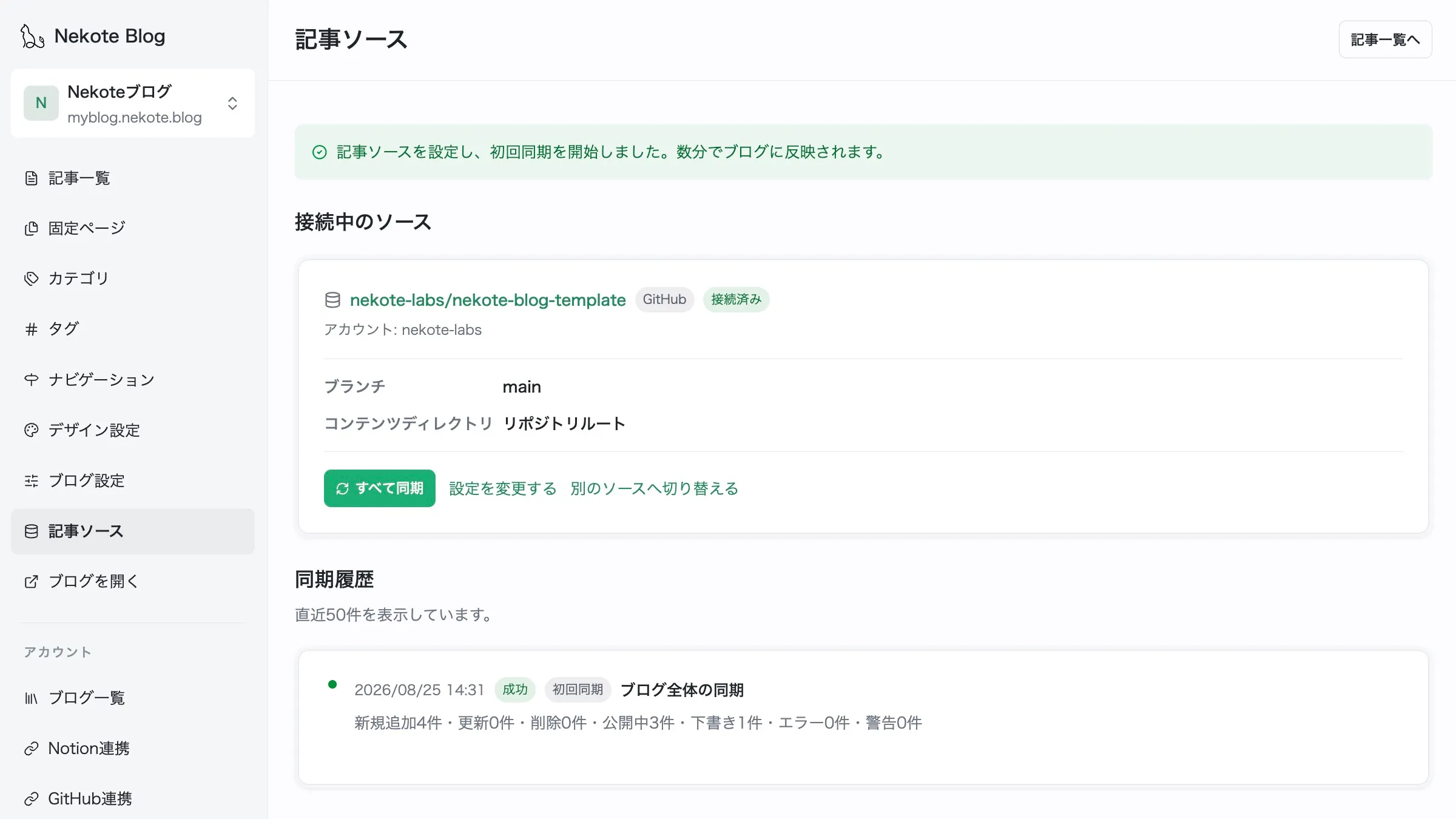
Task: Click the branch value main
Action: 522,387
